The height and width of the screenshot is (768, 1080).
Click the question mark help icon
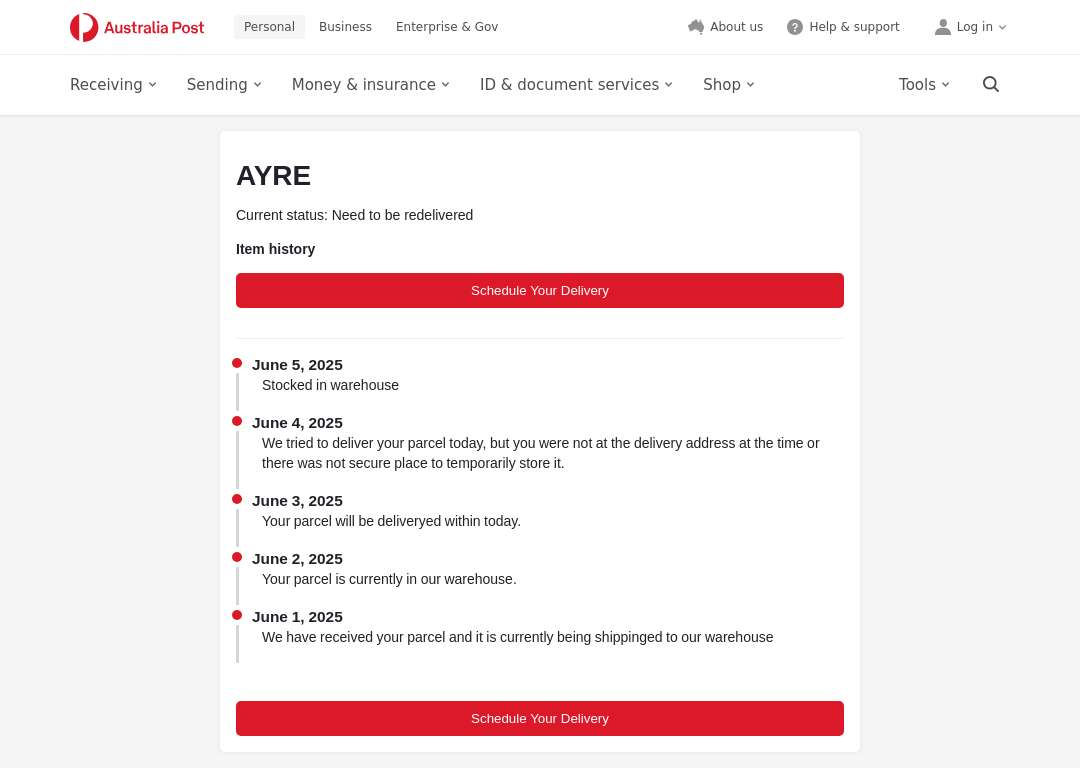794,27
